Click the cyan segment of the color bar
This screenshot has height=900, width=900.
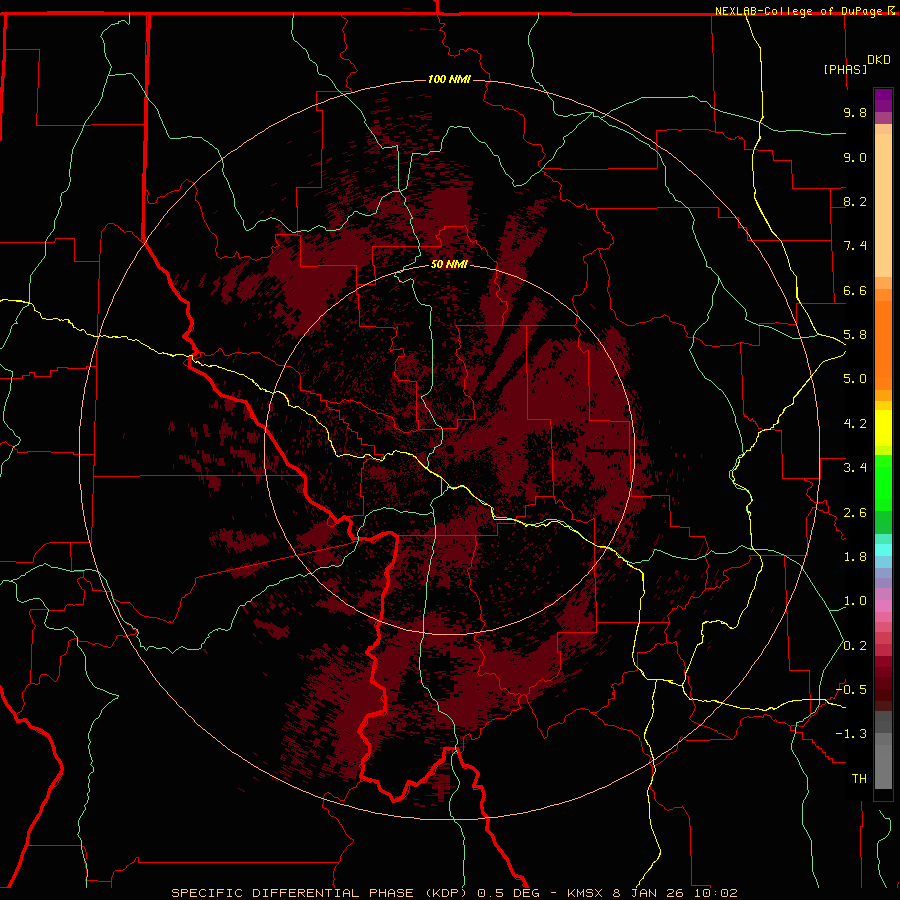point(883,549)
